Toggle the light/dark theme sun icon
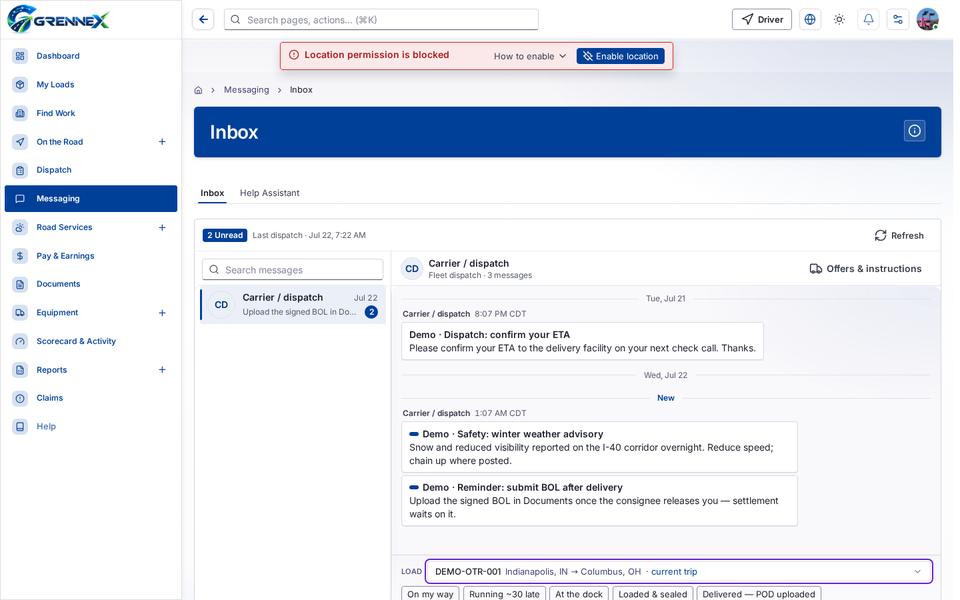 click(x=839, y=20)
